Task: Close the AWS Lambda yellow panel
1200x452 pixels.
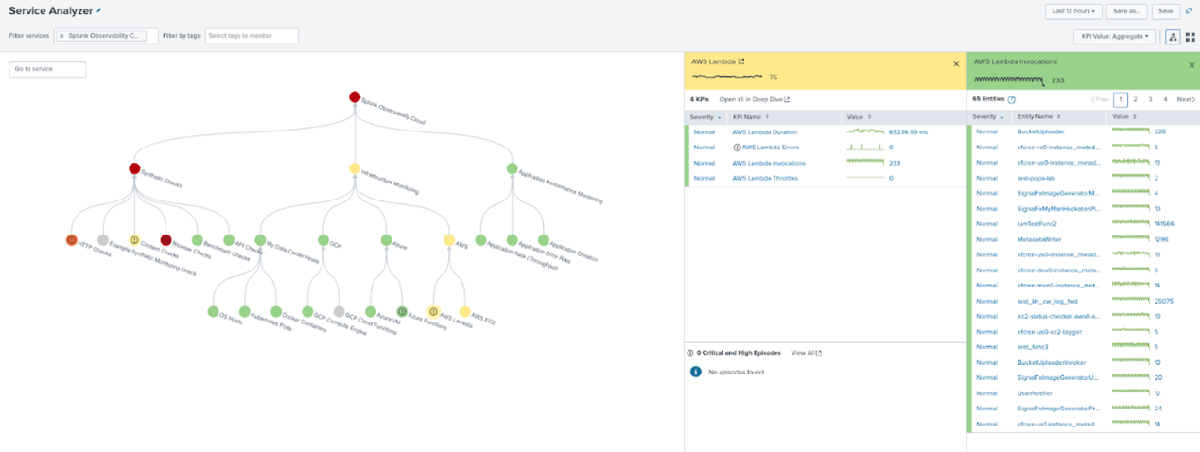Action: click(956, 63)
